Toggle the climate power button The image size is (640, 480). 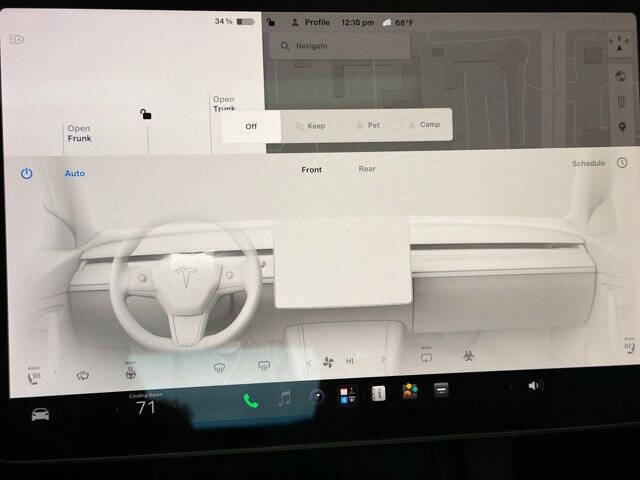tap(27, 174)
